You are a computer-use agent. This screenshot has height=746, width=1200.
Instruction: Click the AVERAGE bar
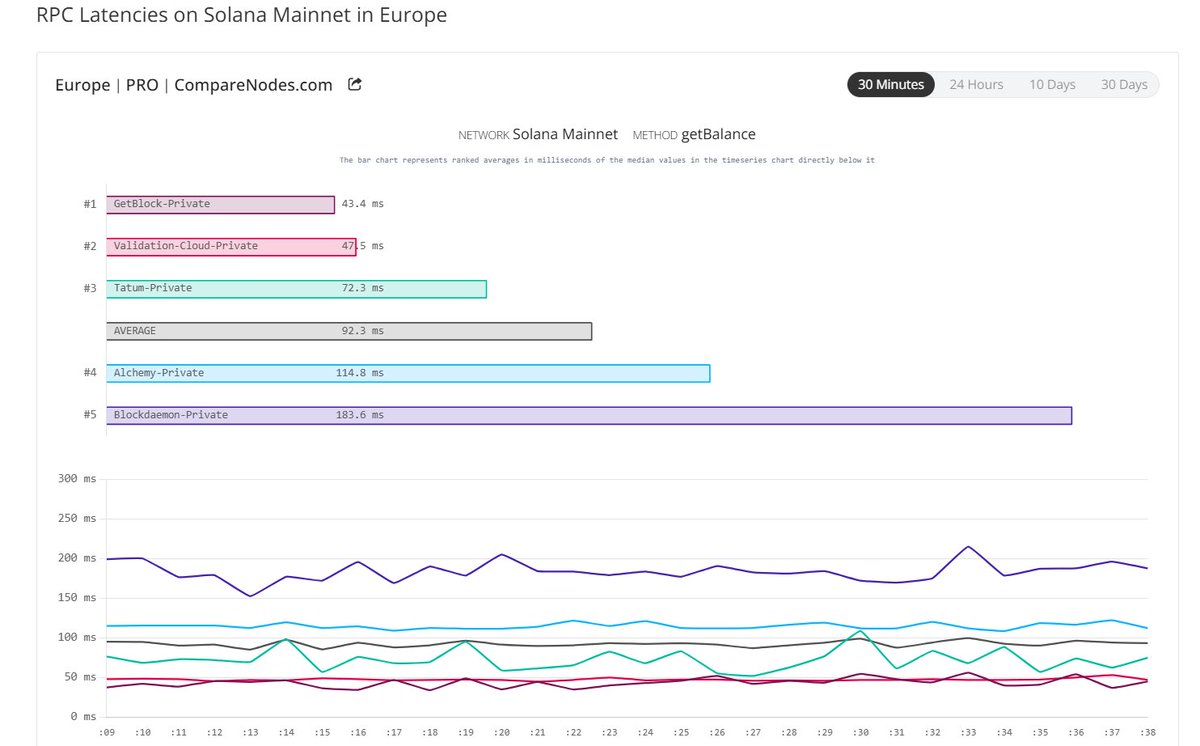349,330
